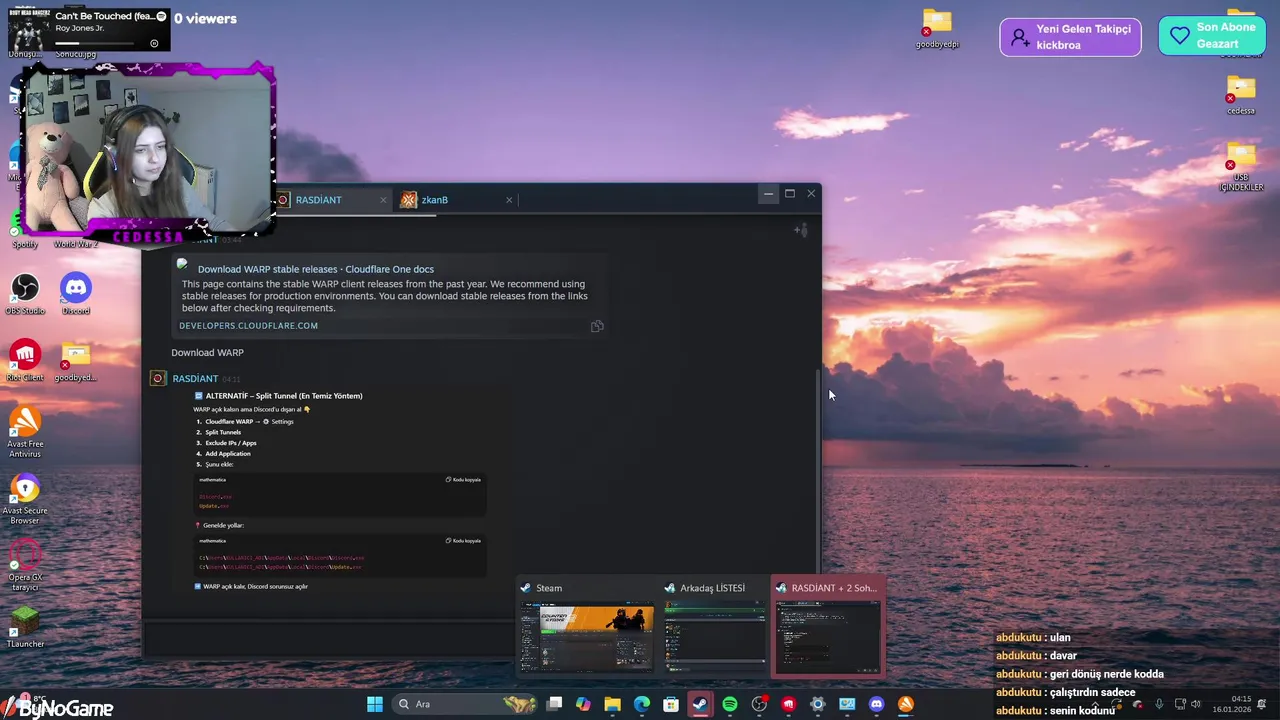Open the DEVELOPERS.CLOUDFLARE.COM link
Viewport: 1280px width, 720px height.
click(248, 326)
